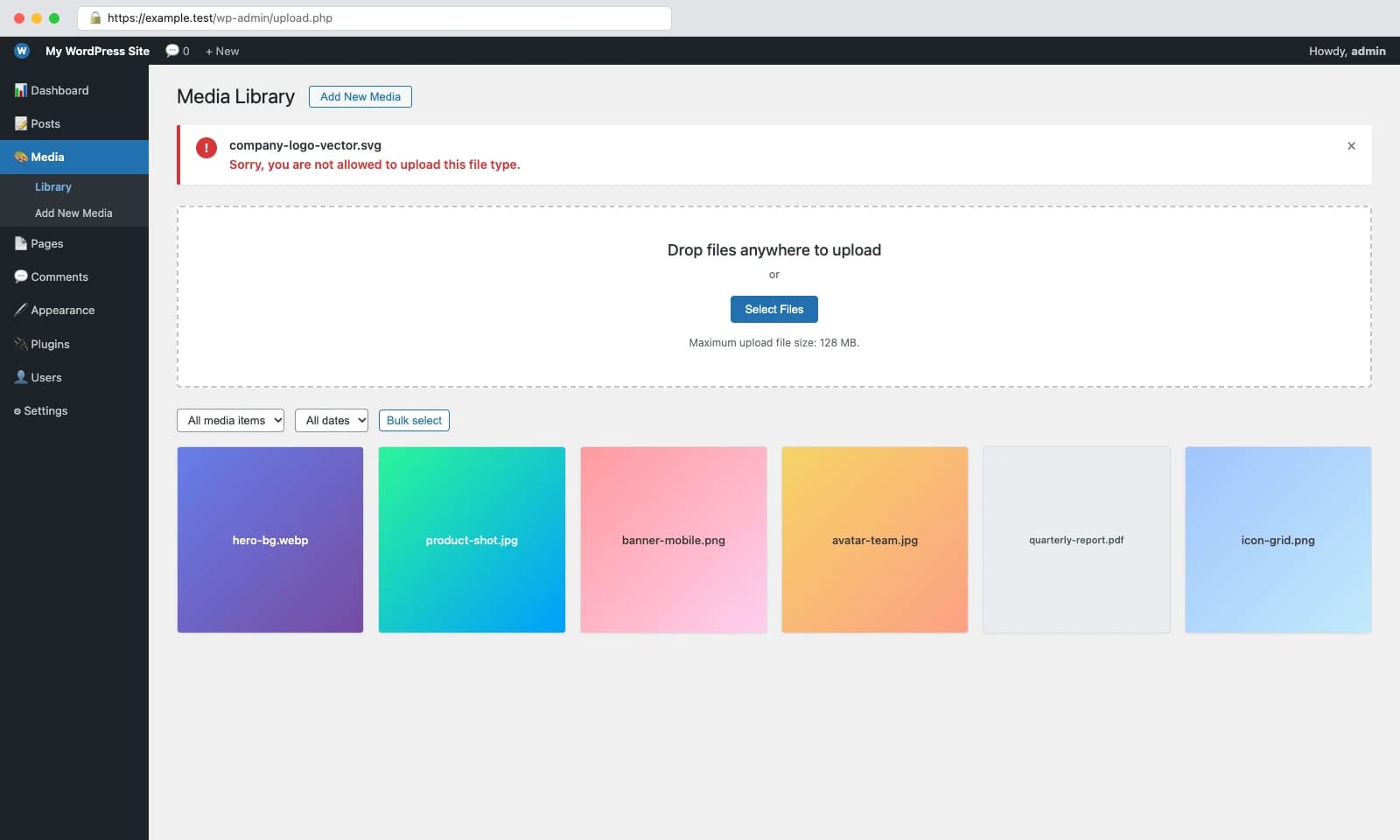Click the red error alert icon
1400x840 pixels.
pyautogui.click(x=206, y=148)
